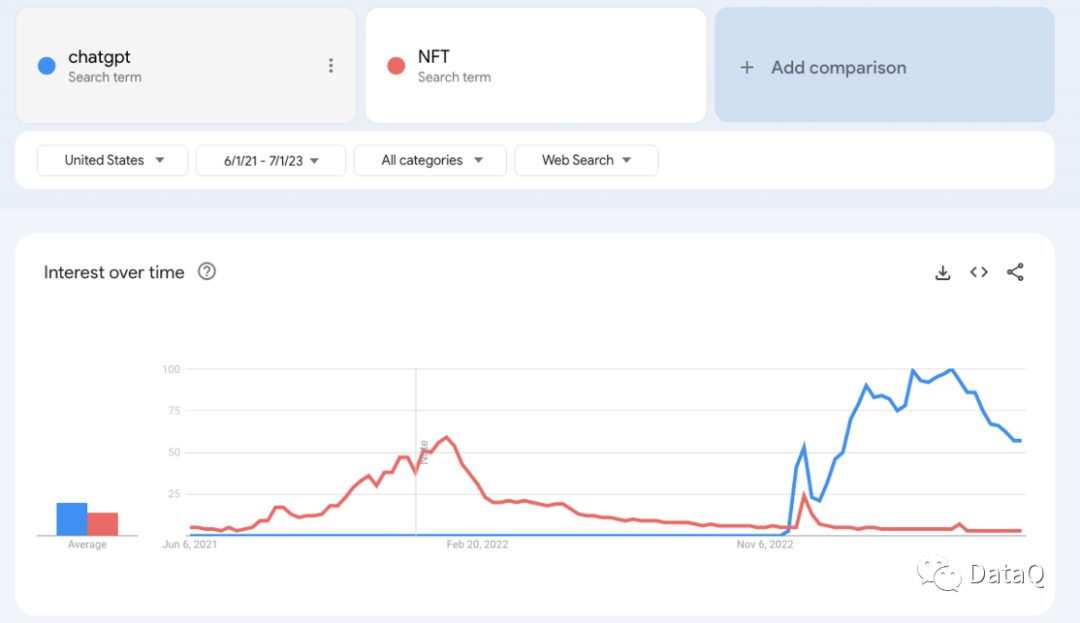The height and width of the screenshot is (623, 1080).
Task: Click the 100 value axis label
Action: (x=171, y=370)
